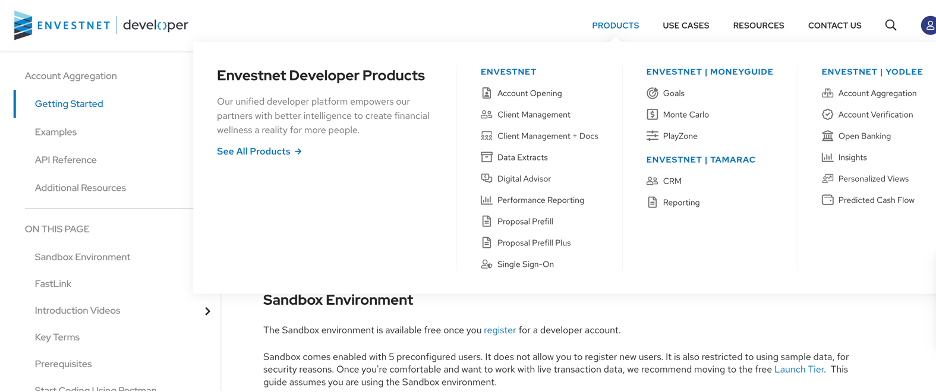Click the Predicted Cash Flow wallet icon
The height and width of the screenshot is (392, 936).
tap(827, 200)
